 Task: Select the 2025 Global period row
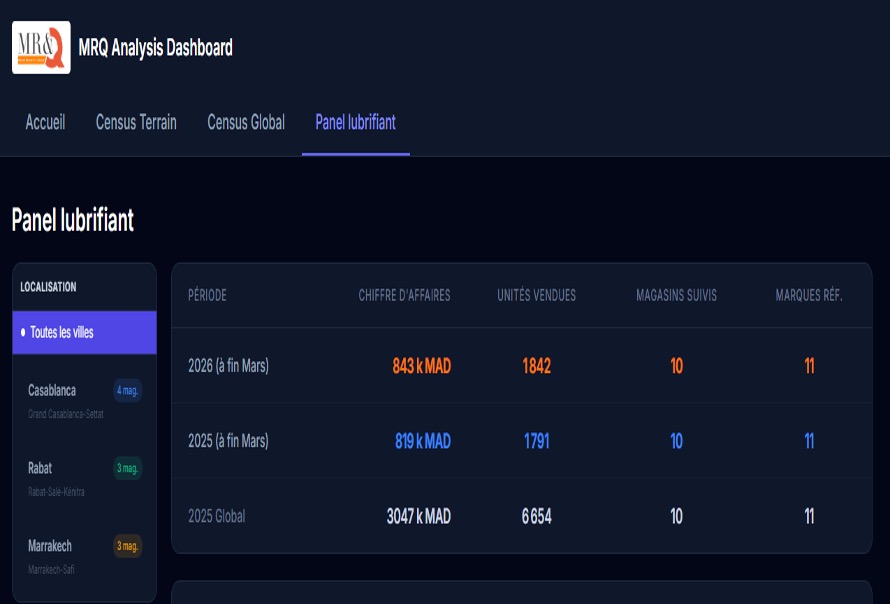pos(216,516)
